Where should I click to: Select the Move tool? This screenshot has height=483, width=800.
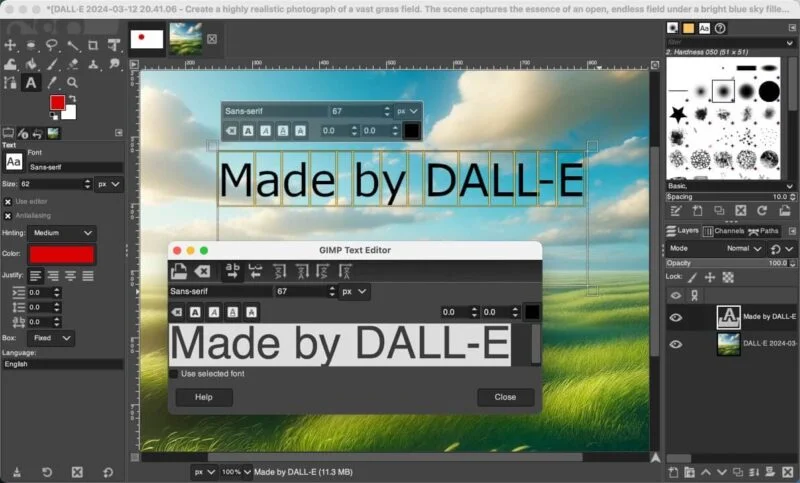point(10,45)
